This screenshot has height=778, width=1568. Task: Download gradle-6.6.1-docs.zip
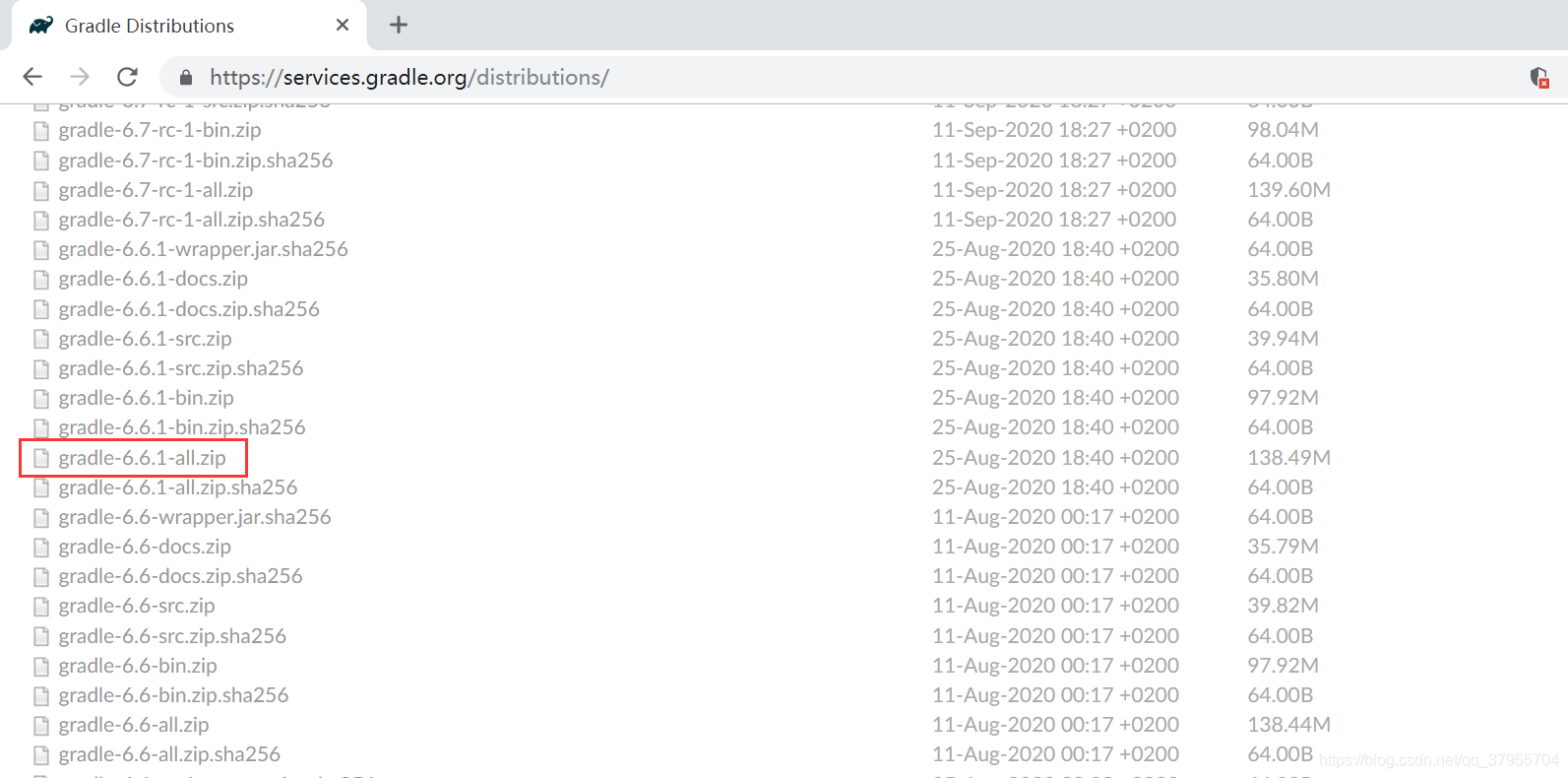[153, 279]
